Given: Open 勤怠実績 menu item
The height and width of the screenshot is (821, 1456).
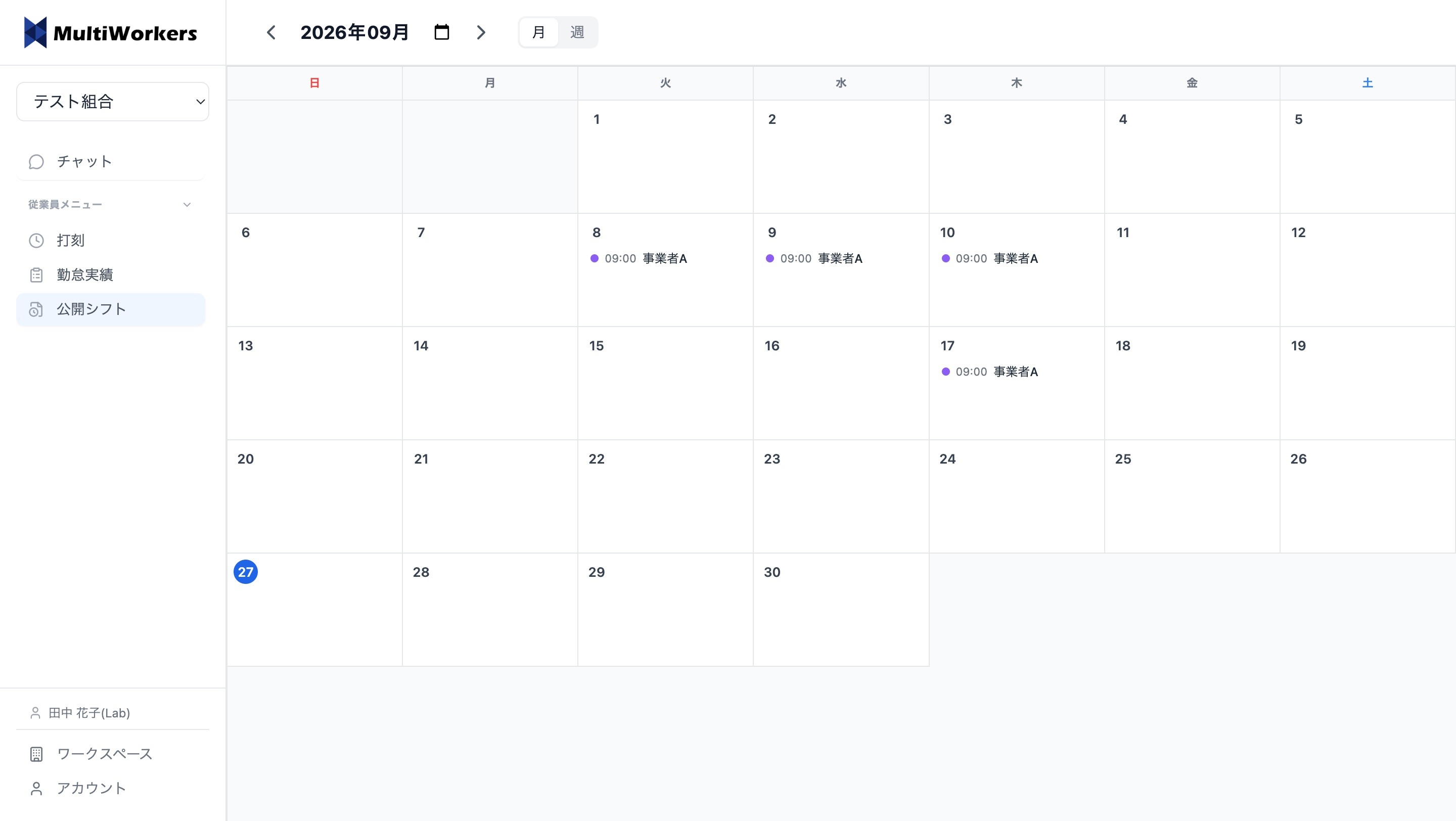Looking at the screenshot, I should [x=110, y=275].
